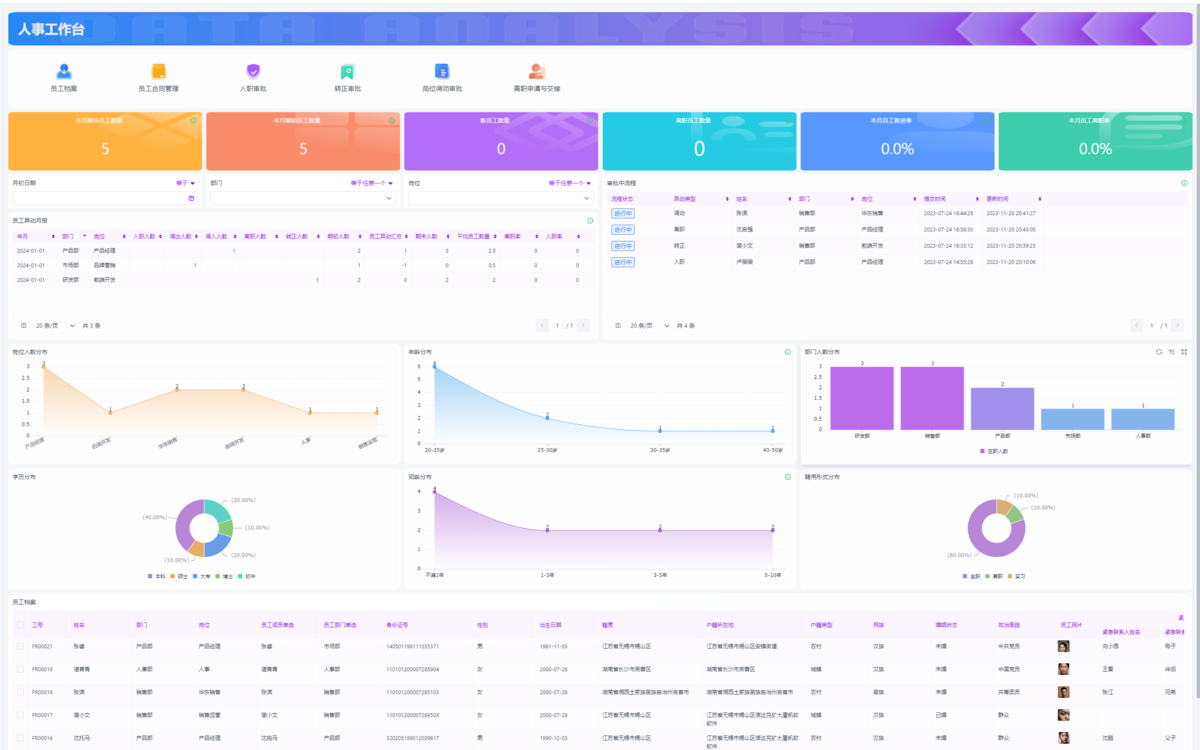1200x750 pixels.
Task: Tick the checkbox for employee FR00018
Action: tap(20, 692)
